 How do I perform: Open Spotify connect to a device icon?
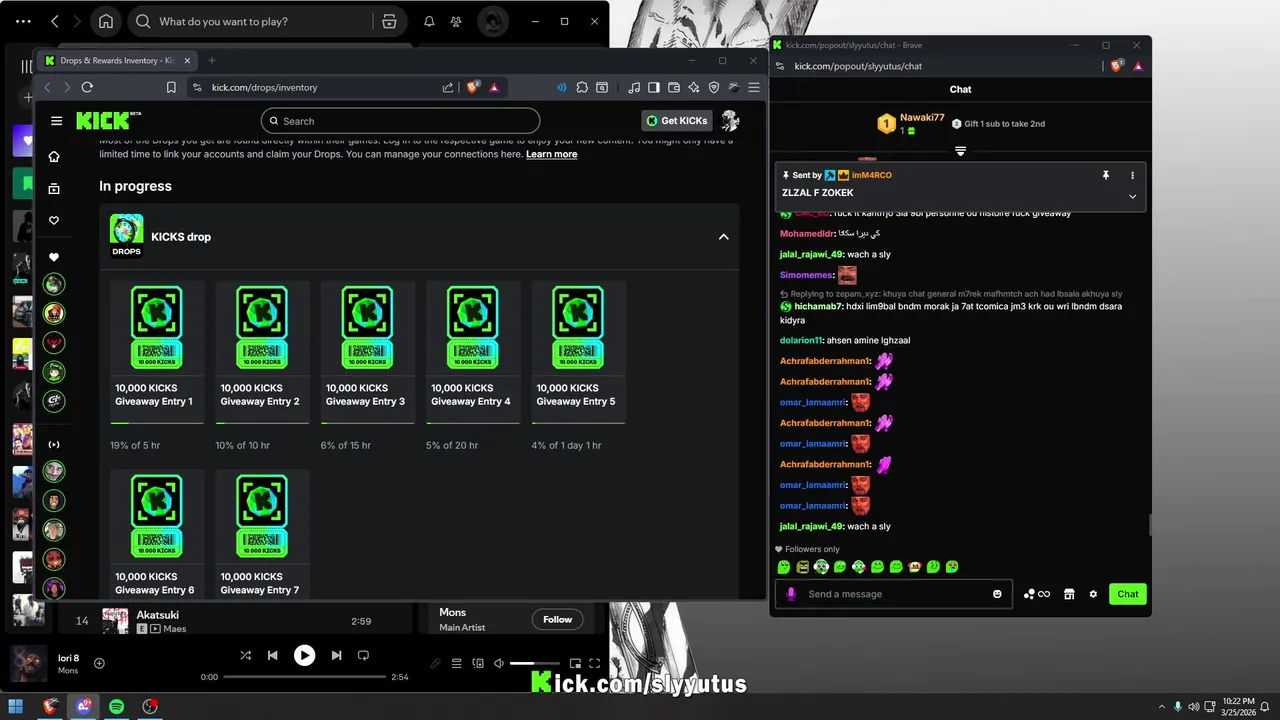[x=477, y=663]
